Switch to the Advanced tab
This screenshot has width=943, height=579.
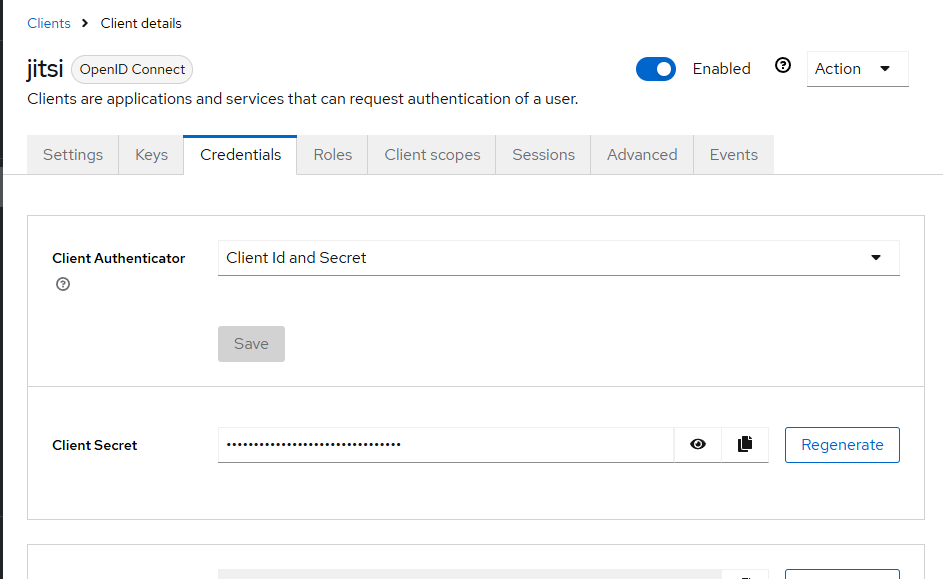click(x=642, y=155)
